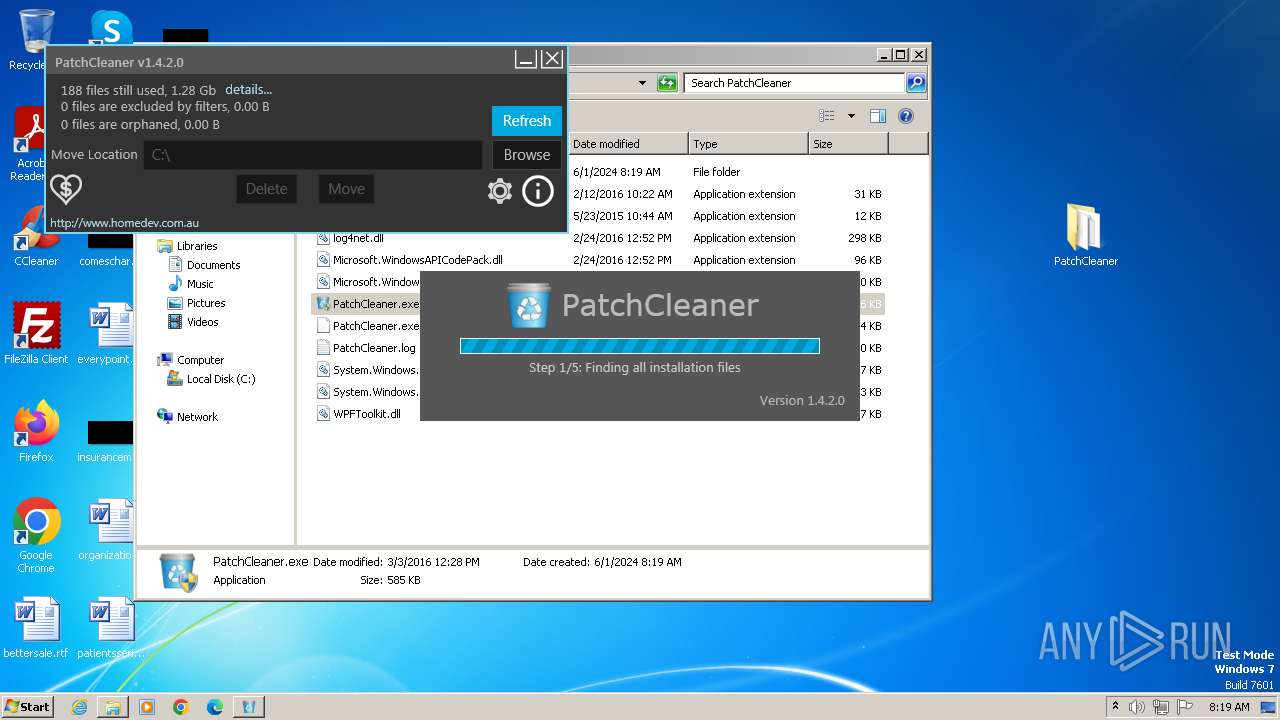Open Documents library in navigation pane
This screenshot has height=720, width=1280.
click(213, 265)
